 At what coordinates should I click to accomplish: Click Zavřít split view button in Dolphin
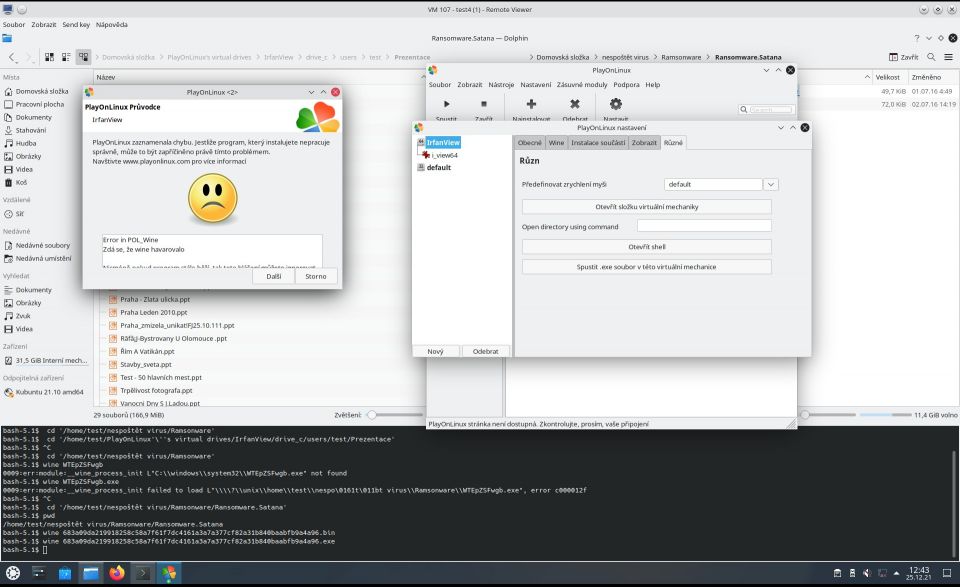click(904, 57)
